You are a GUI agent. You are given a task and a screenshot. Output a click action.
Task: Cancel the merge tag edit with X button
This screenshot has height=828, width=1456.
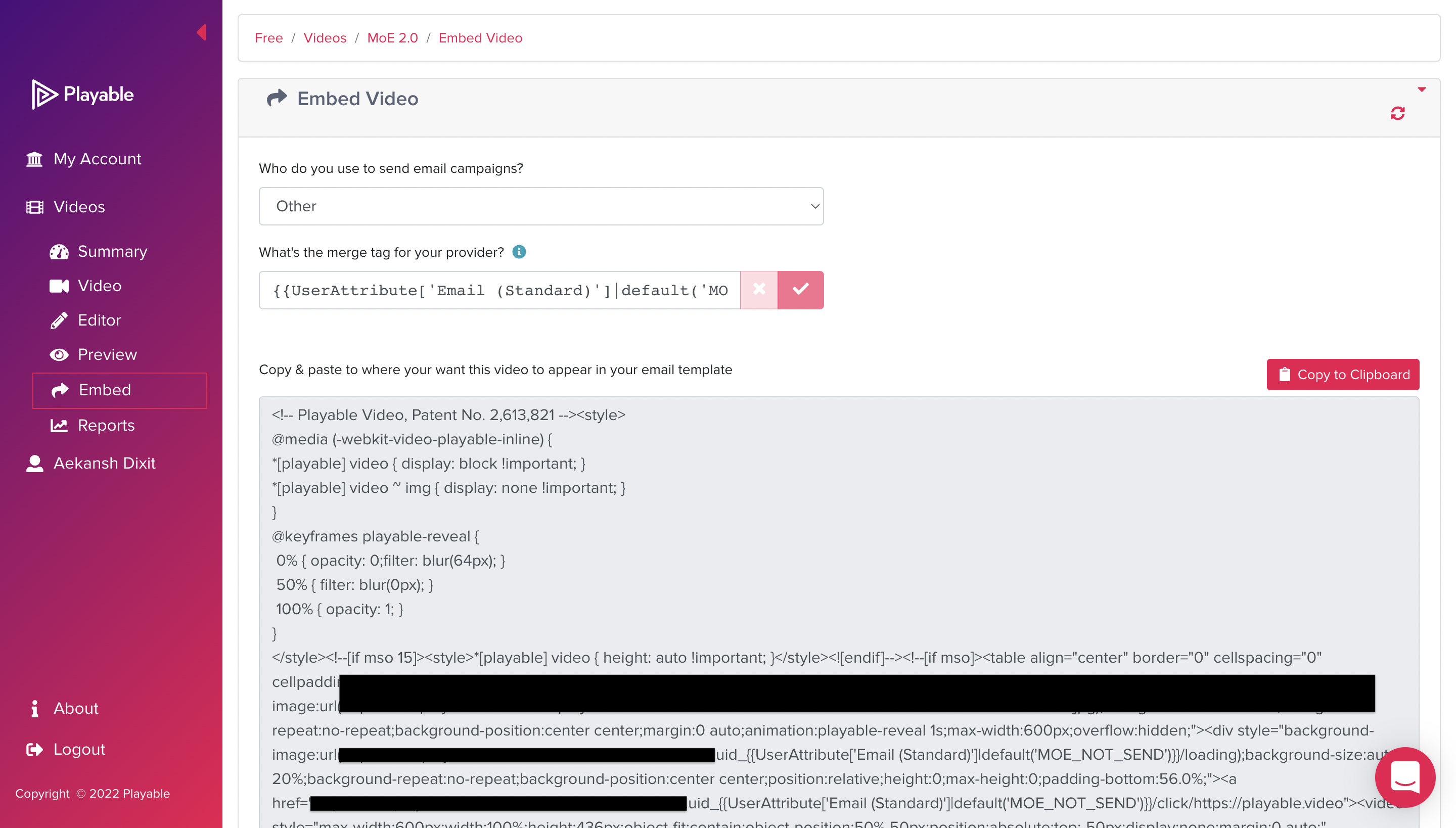759,290
